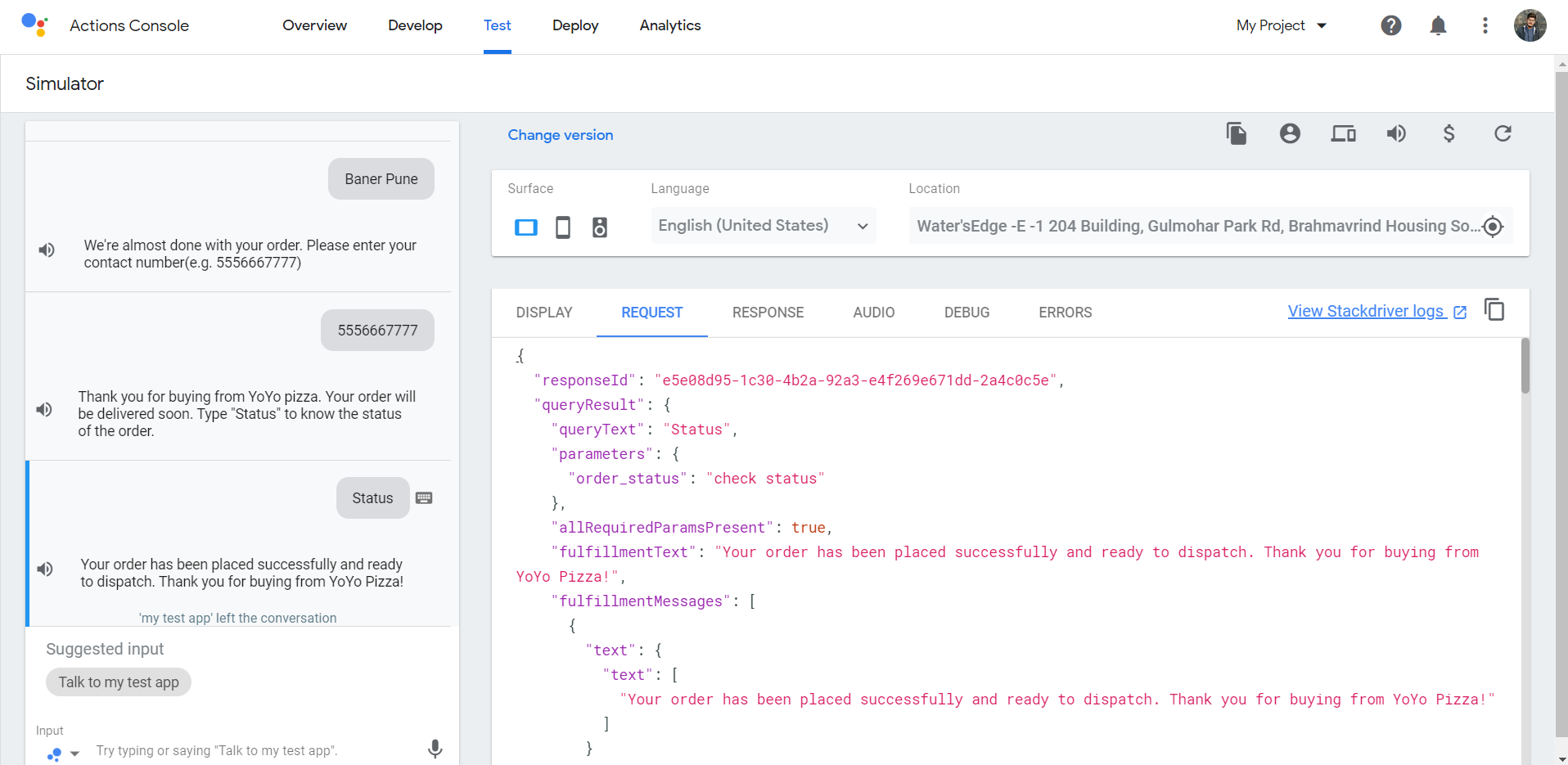View Stackdriver logs
The width and height of the screenshot is (1568, 765).
pos(1368,311)
